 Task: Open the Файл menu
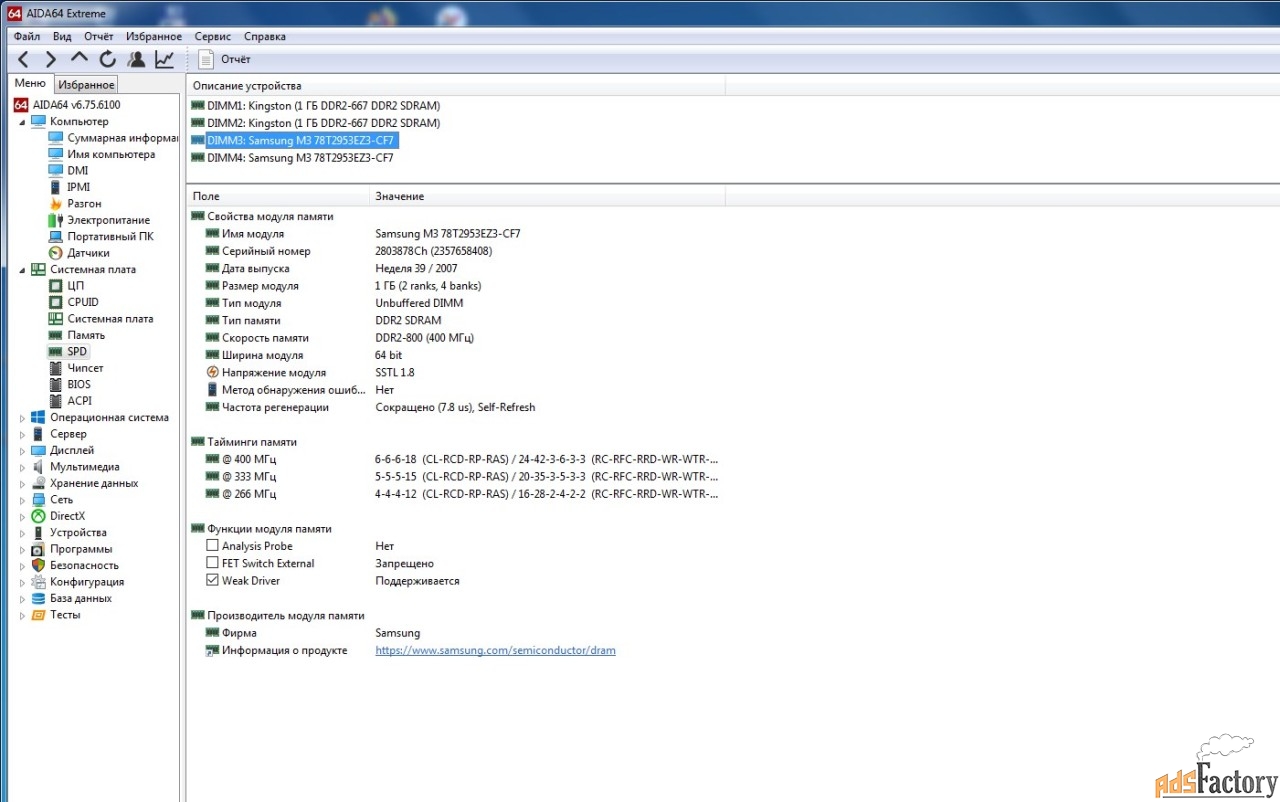[x=27, y=36]
